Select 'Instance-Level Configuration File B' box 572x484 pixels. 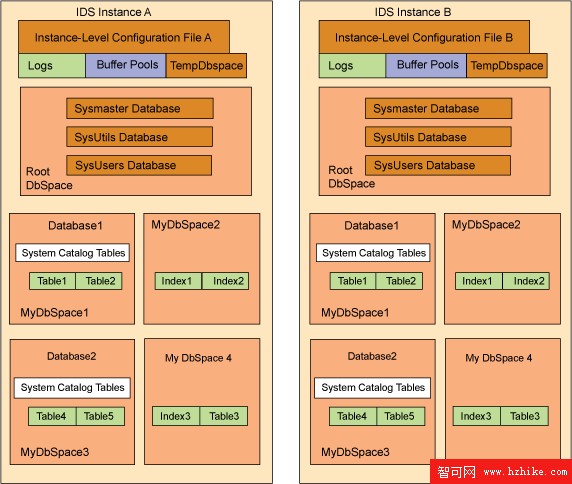[424, 37]
